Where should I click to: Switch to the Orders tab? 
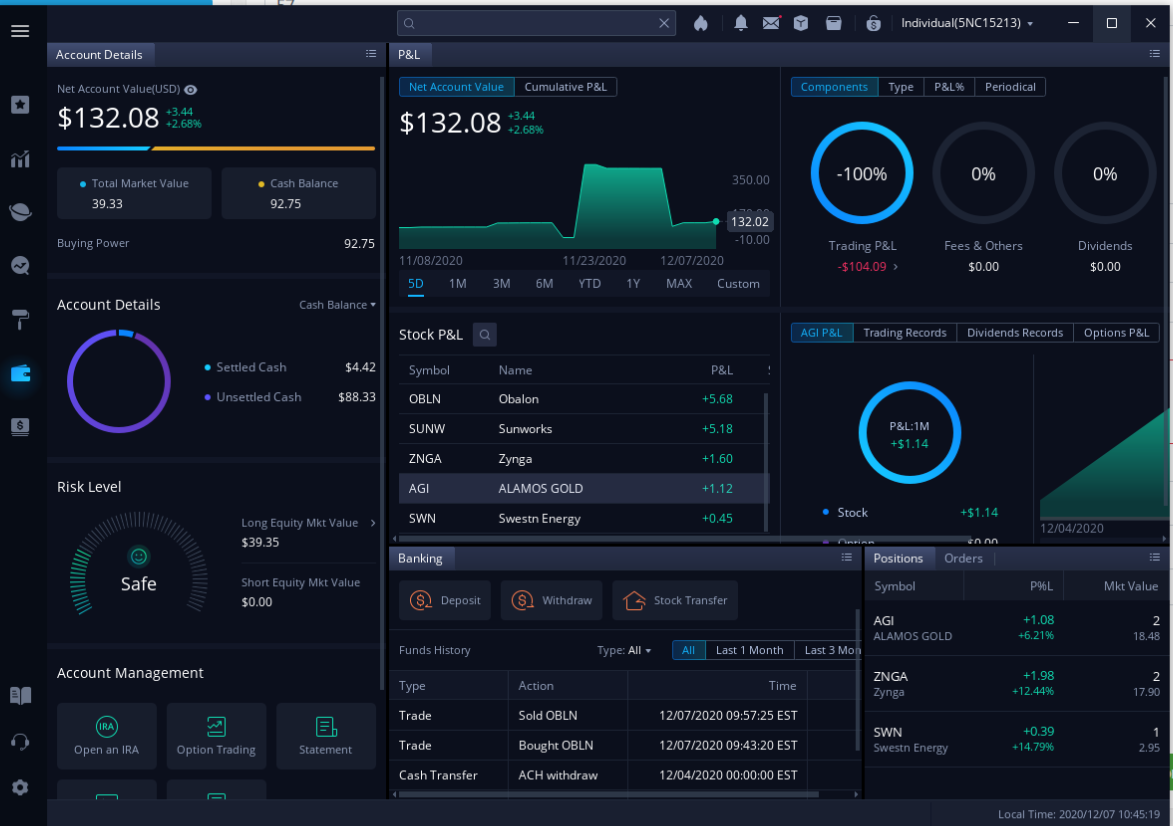[963, 558]
